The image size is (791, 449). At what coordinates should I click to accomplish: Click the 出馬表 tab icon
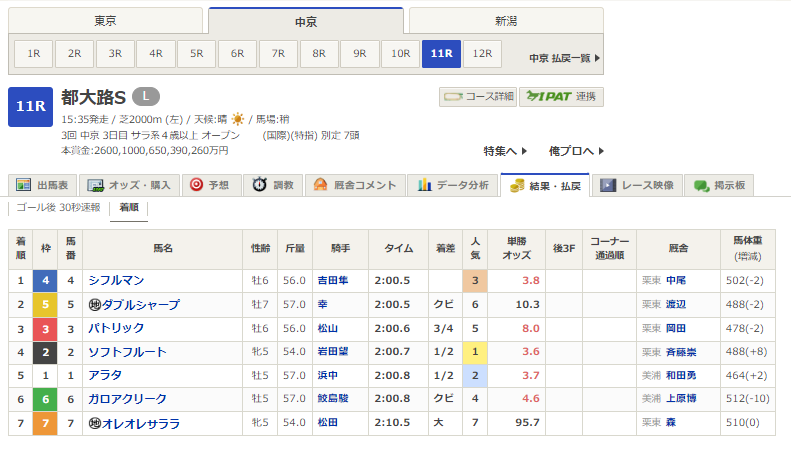[x=23, y=185]
